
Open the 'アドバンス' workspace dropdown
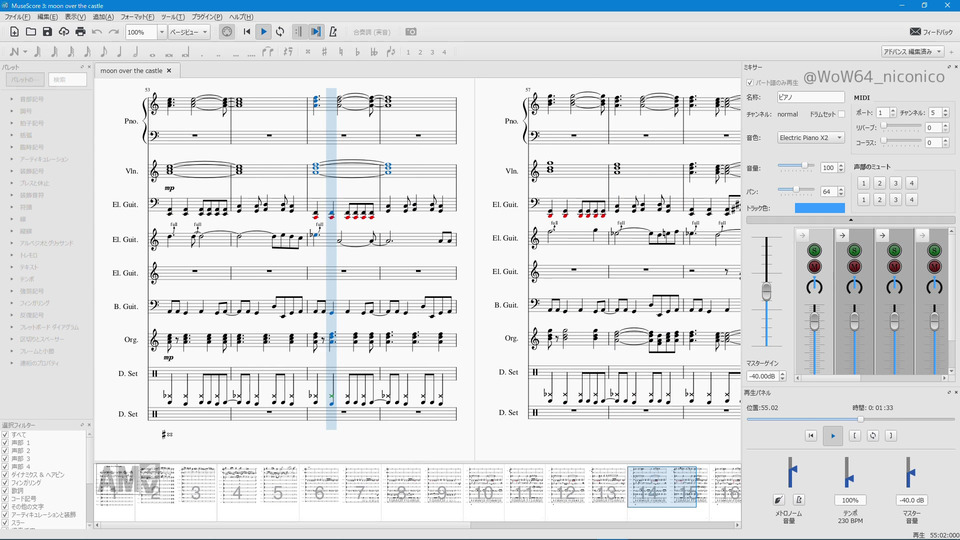coord(912,52)
